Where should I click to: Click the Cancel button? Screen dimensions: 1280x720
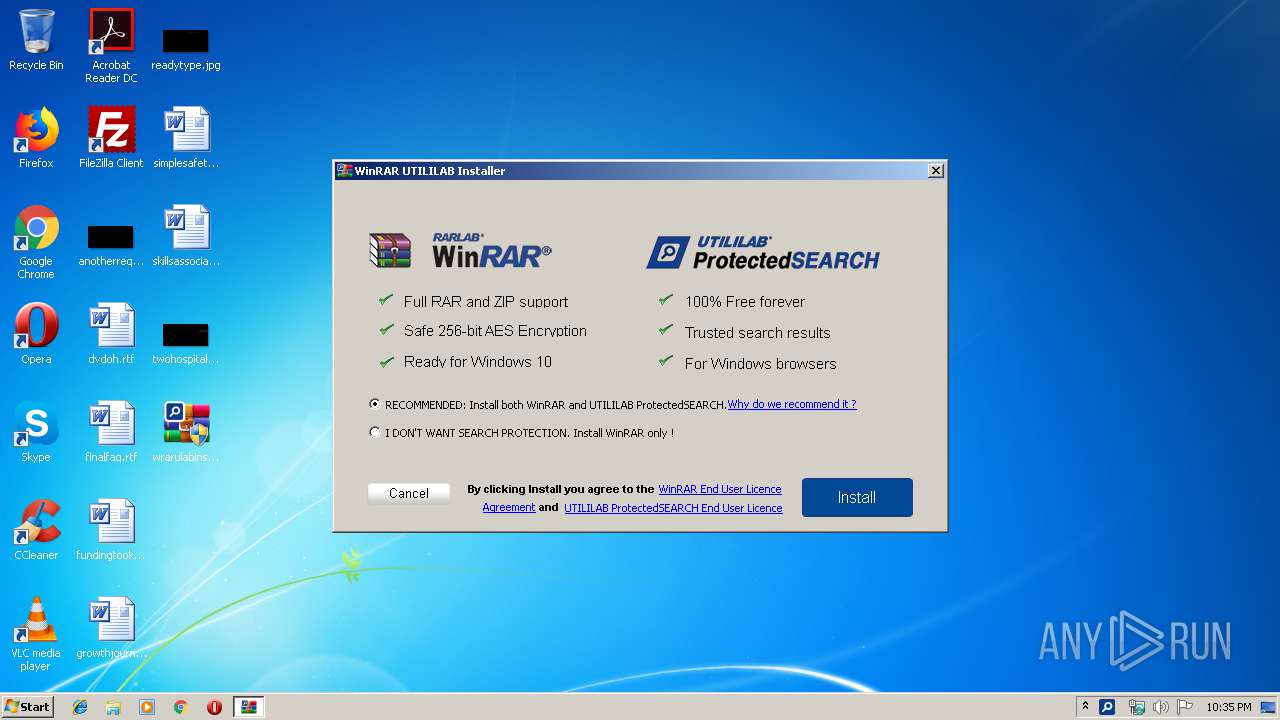(409, 493)
